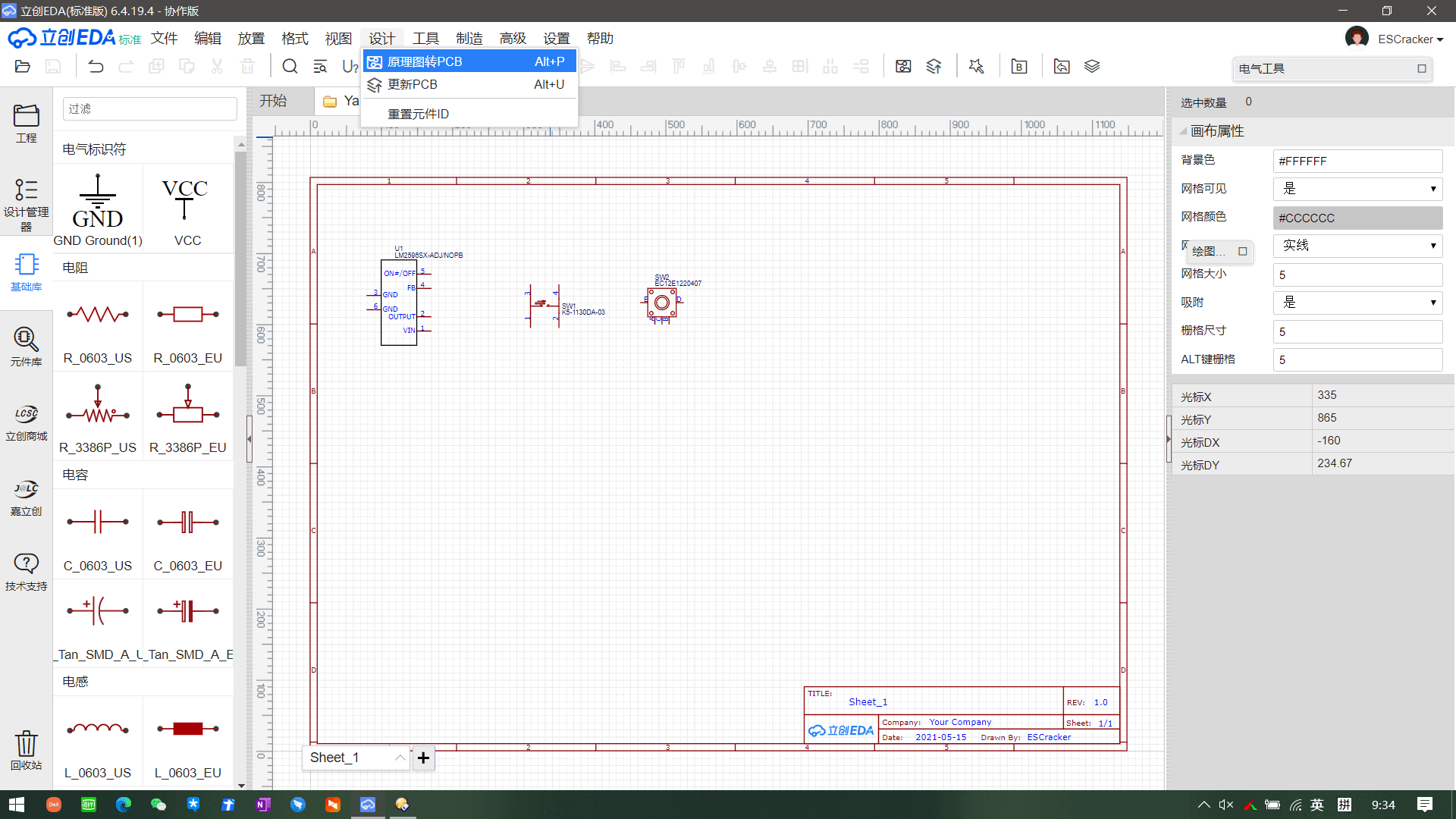
Task: Collapse the left panel with the splitter arrow
Action: click(249, 438)
